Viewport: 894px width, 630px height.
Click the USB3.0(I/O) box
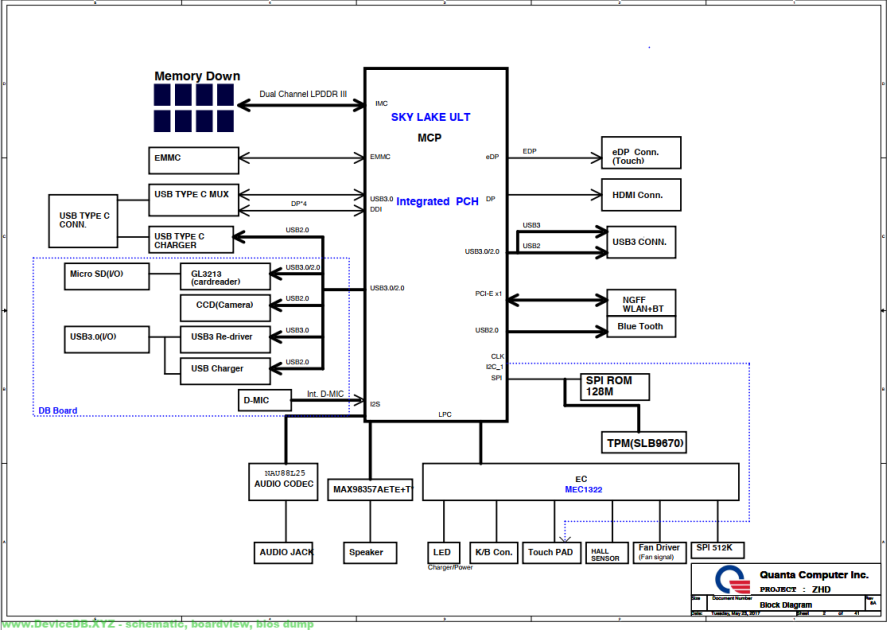pos(107,339)
